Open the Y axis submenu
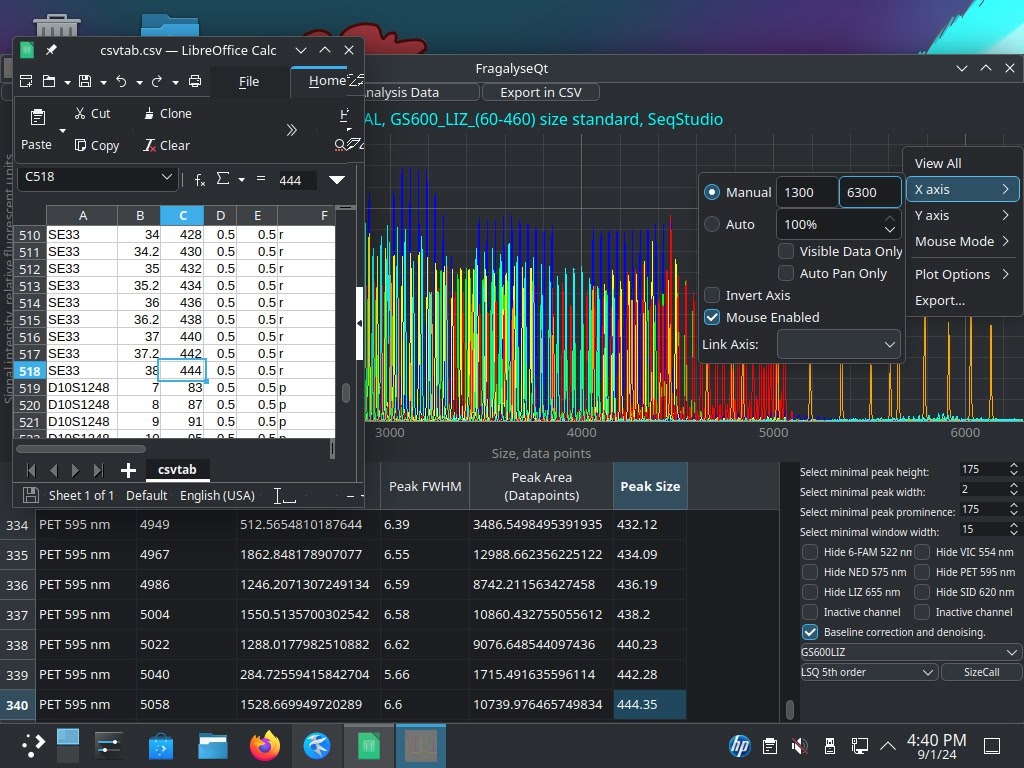 click(963, 216)
